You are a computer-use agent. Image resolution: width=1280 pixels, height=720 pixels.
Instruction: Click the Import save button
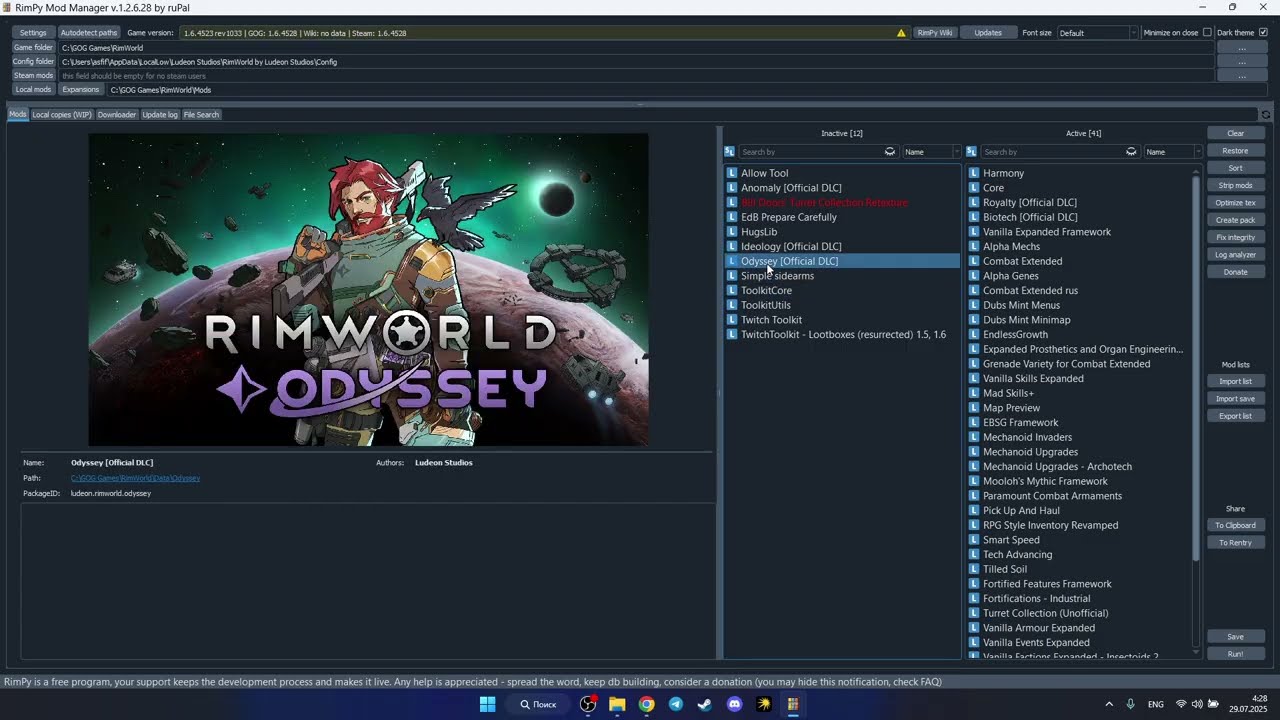pos(1236,399)
